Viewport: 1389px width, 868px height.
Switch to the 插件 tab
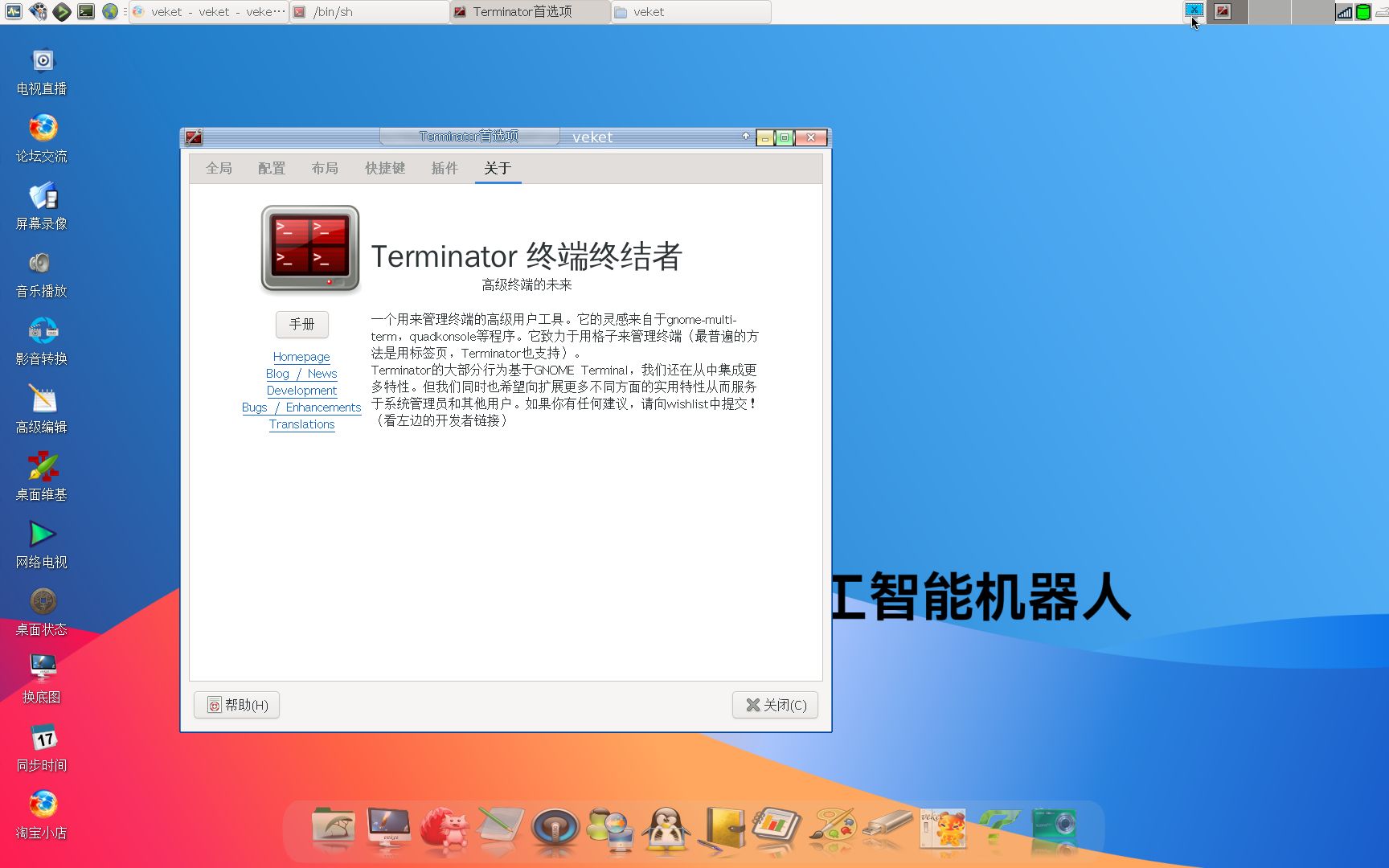(445, 168)
